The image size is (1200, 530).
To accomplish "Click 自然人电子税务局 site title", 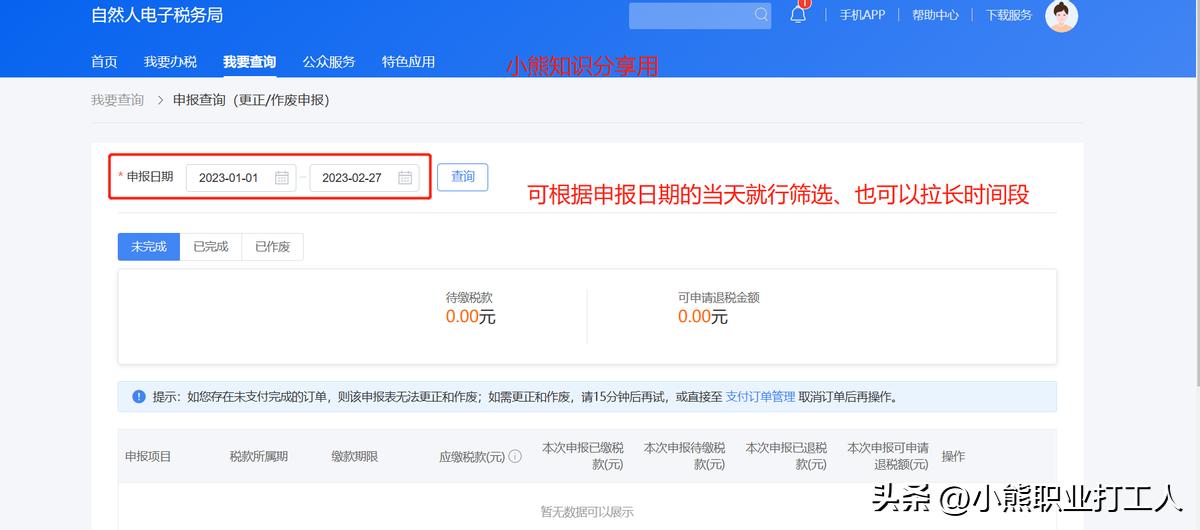I will coord(156,15).
